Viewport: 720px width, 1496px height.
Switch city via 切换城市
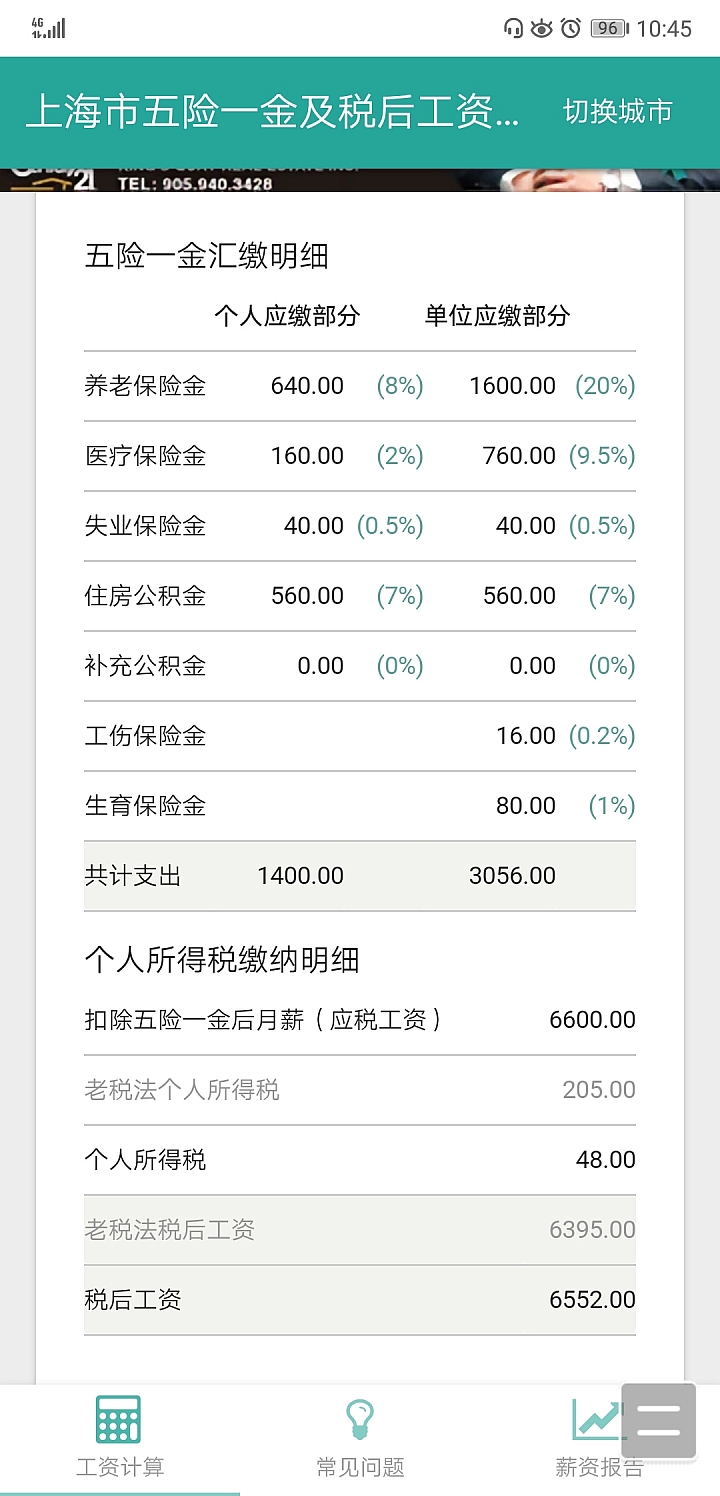617,112
